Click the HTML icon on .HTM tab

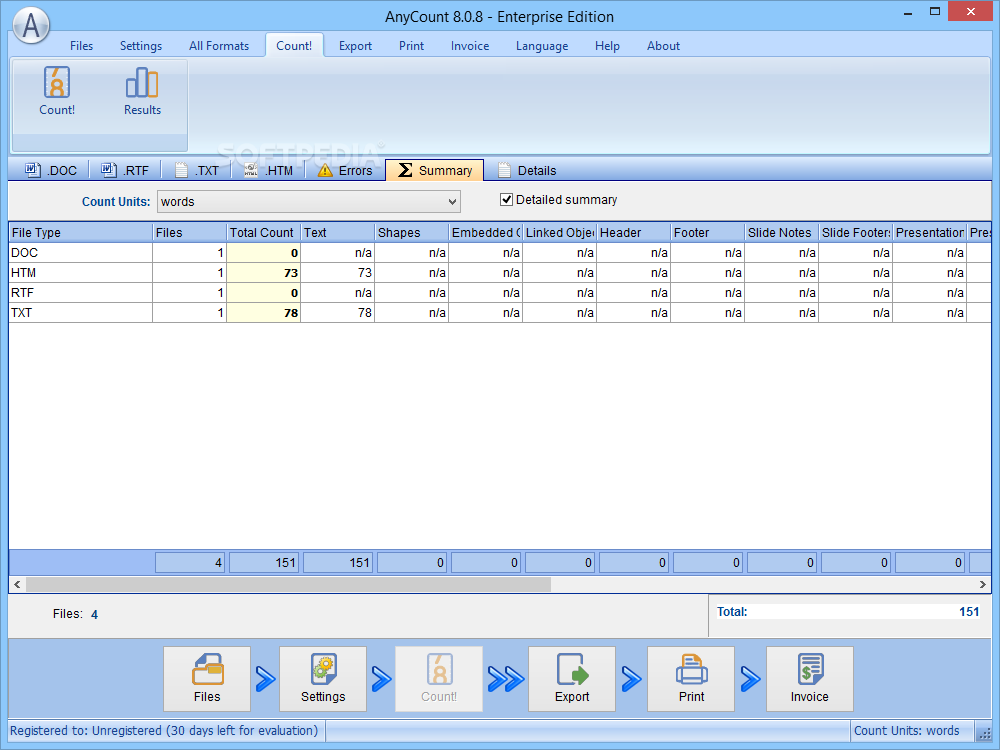(x=251, y=170)
